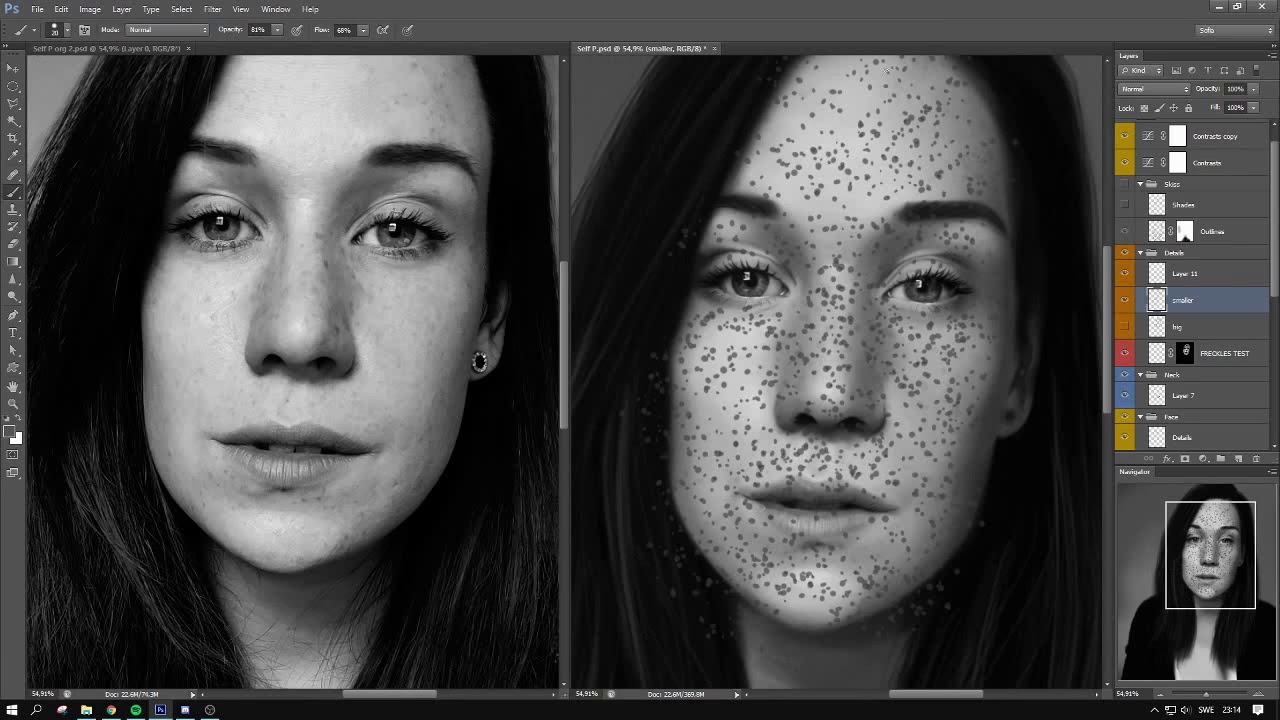Hide the FRECKLES TEST layer
Viewport: 1280px width, 720px height.
pos(1125,353)
